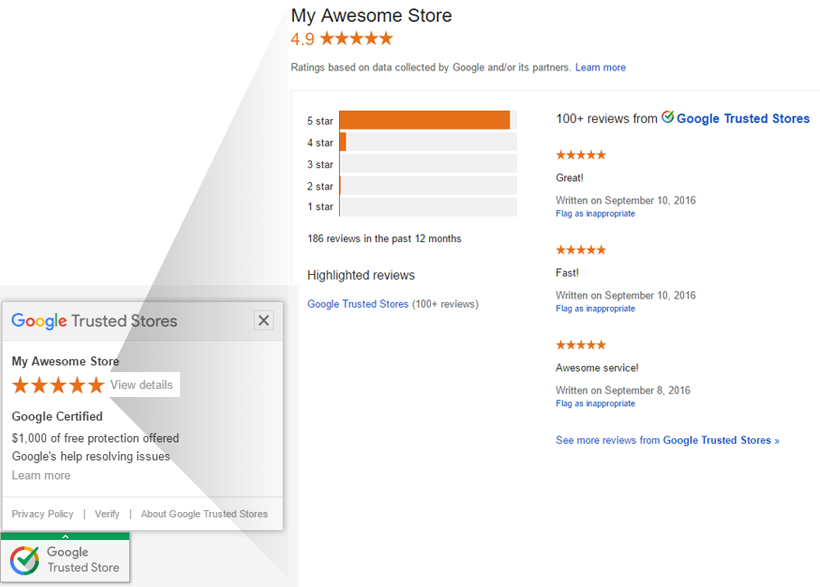Screen dimensions: 820x587
Task: Close the Google Trusted Stores popup
Action: click(263, 321)
